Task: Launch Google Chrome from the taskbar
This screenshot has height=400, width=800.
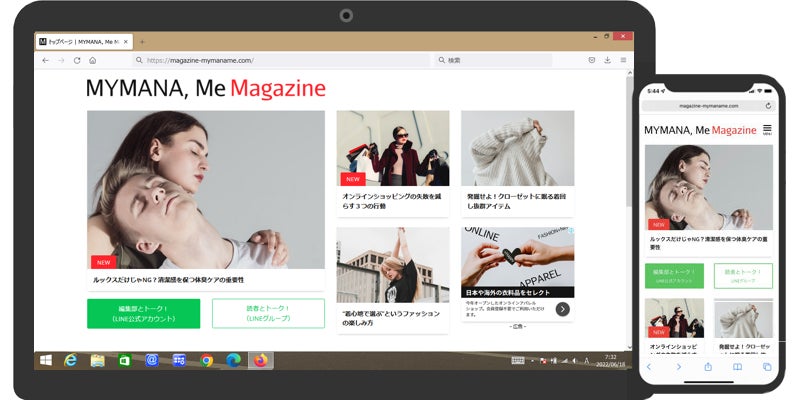Action: [x=206, y=360]
